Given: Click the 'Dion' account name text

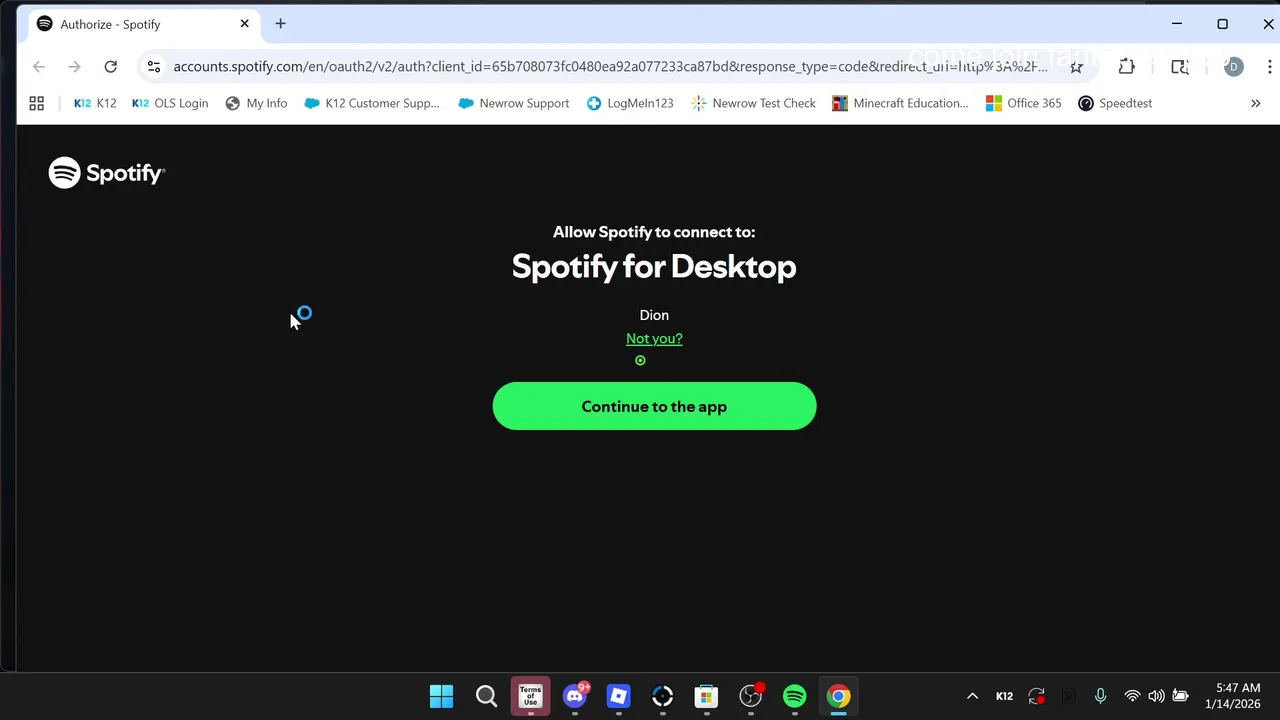Looking at the screenshot, I should (654, 315).
